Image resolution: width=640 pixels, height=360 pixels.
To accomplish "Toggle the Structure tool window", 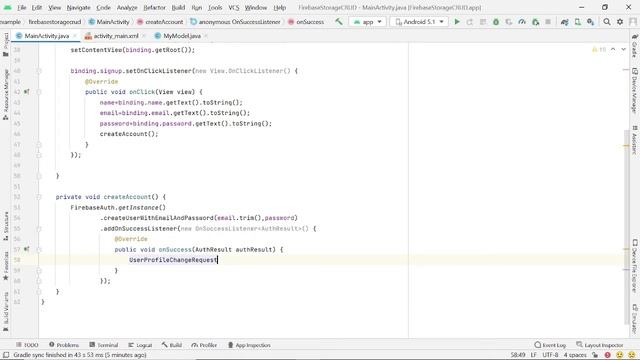I will [6, 226].
